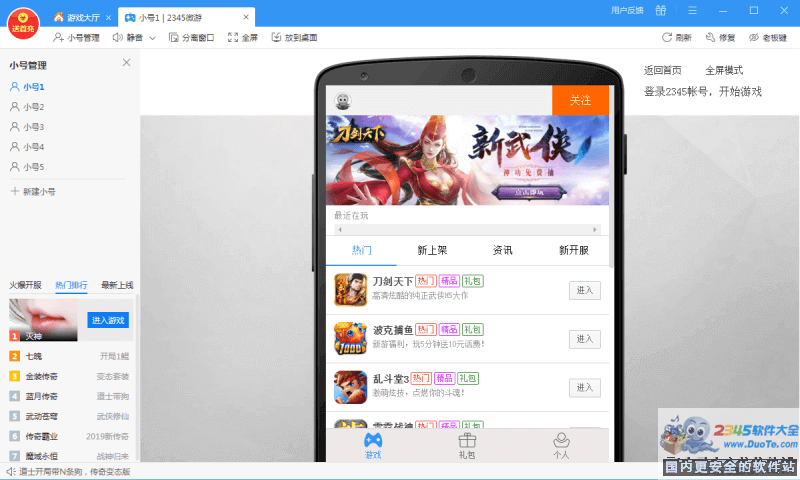The width and height of the screenshot is (800, 480).
Task: Open 游戏 gamepad tab in bottom nav
Action: 373,445
